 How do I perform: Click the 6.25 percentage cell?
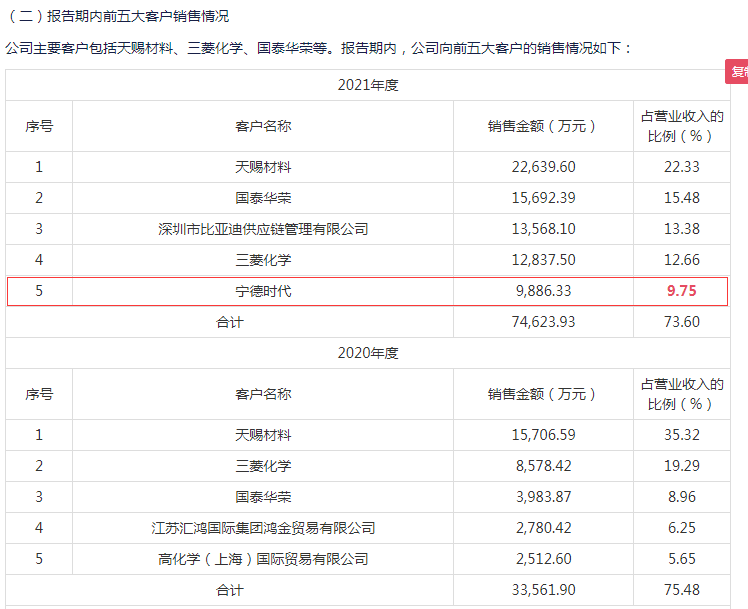pyautogui.click(x=682, y=528)
